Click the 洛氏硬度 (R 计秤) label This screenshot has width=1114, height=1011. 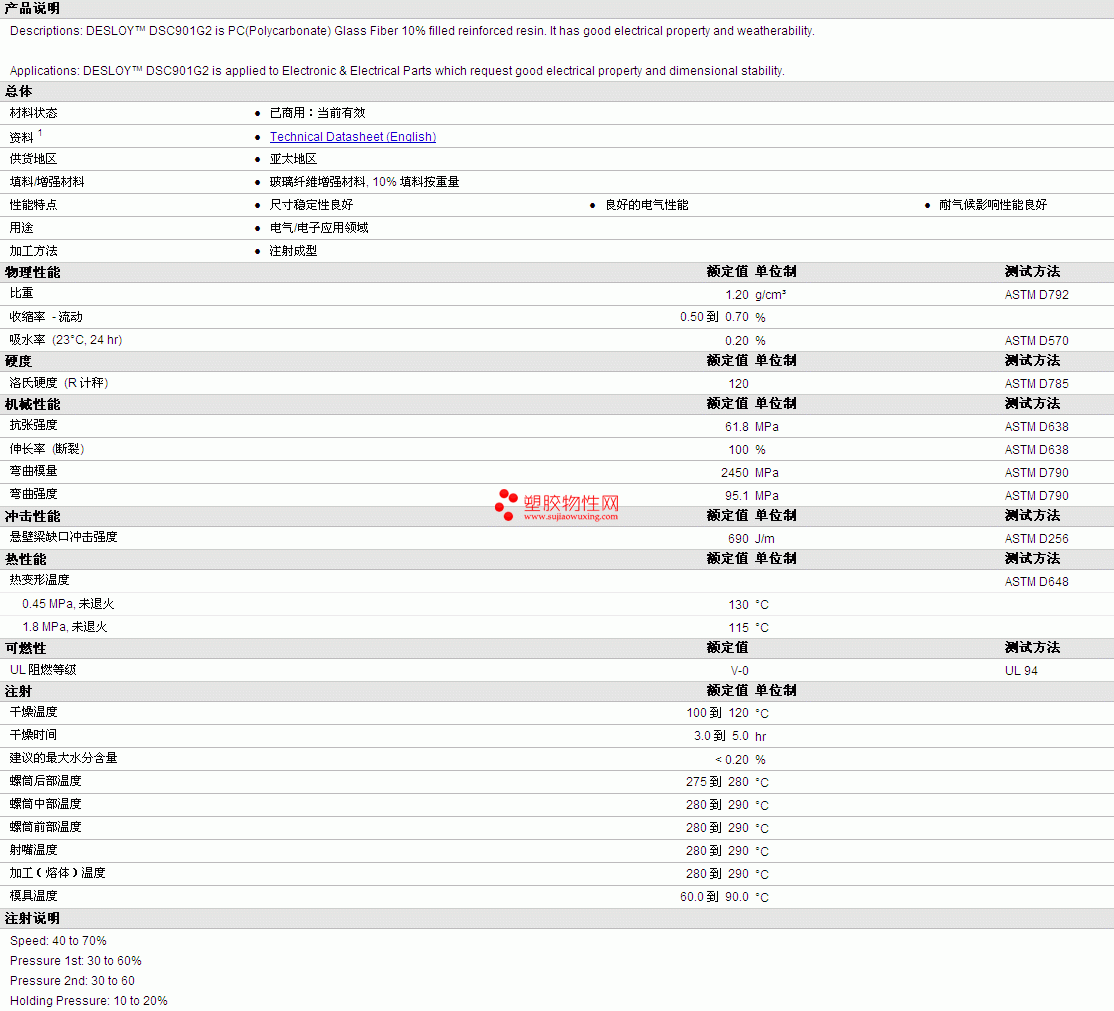pyautogui.click(x=59, y=383)
